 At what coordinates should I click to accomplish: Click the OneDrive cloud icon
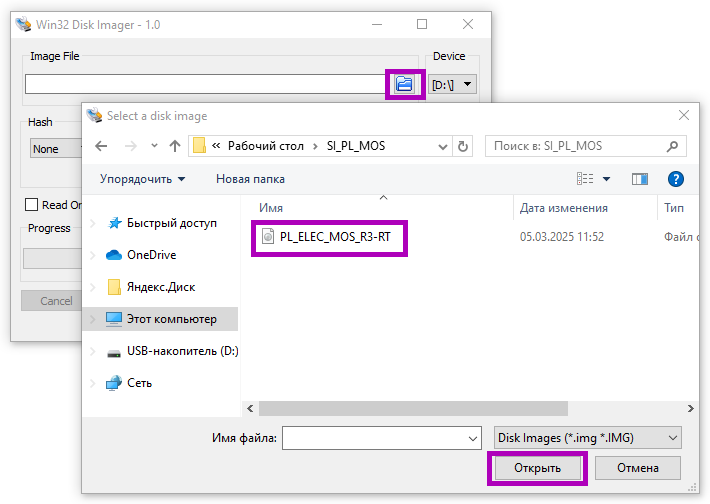point(114,255)
